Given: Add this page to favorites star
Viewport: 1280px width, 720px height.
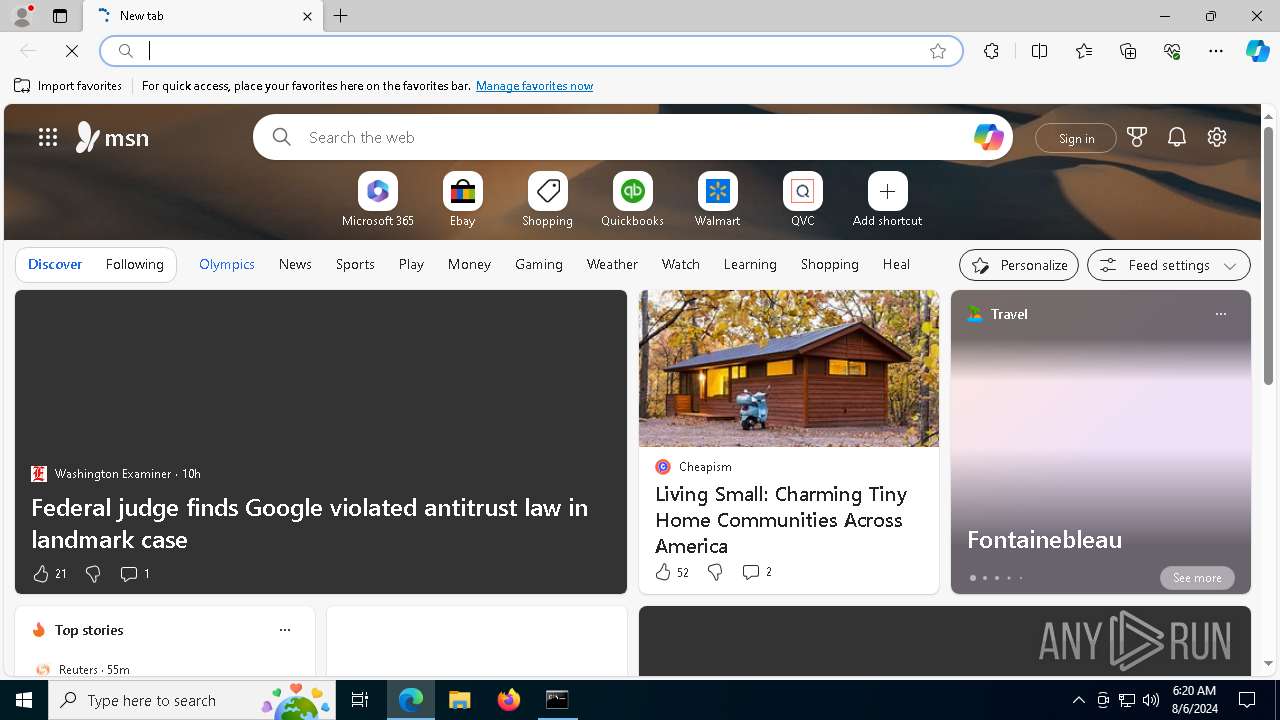Looking at the screenshot, I should 938,51.
